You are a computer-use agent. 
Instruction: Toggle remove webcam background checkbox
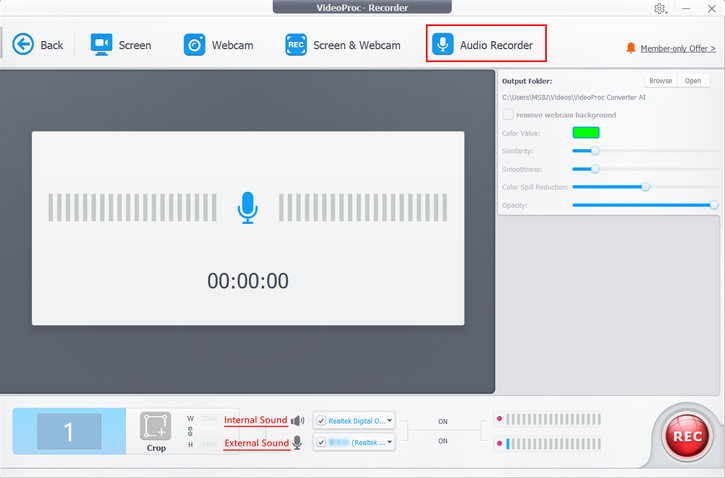(508, 114)
